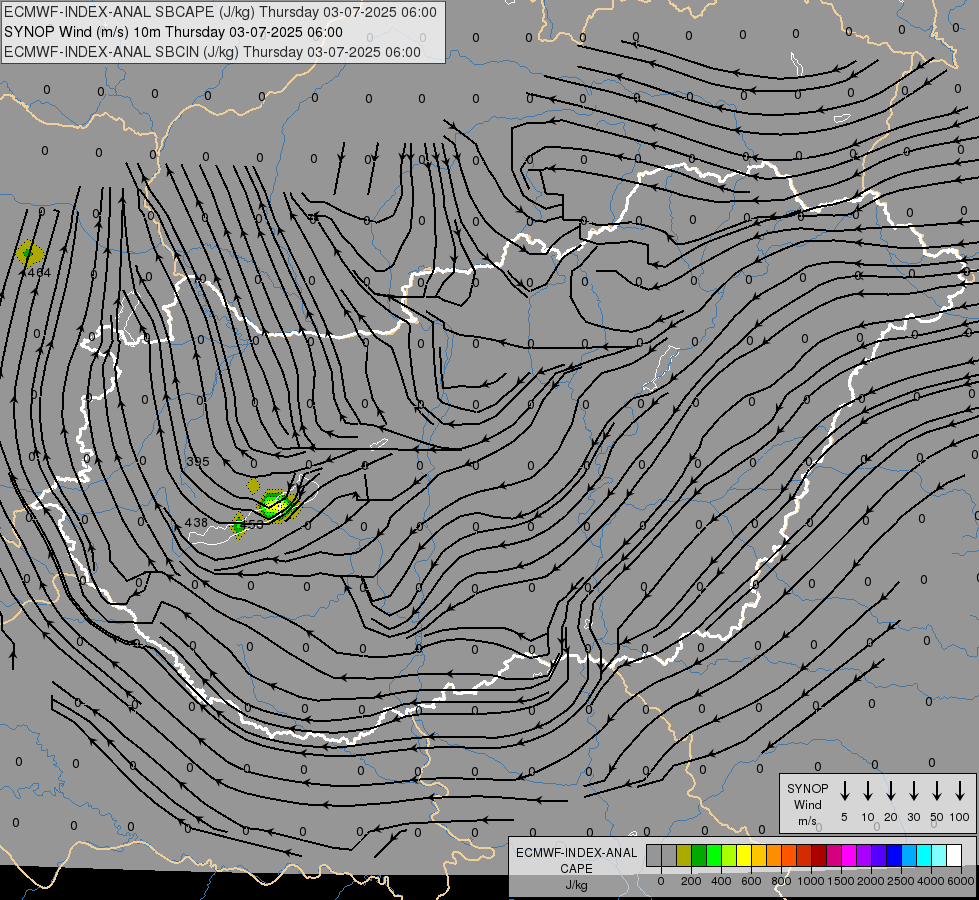The image size is (979, 900).
Task: Click the wind arrow above the 20 label
Action: point(890,790)
